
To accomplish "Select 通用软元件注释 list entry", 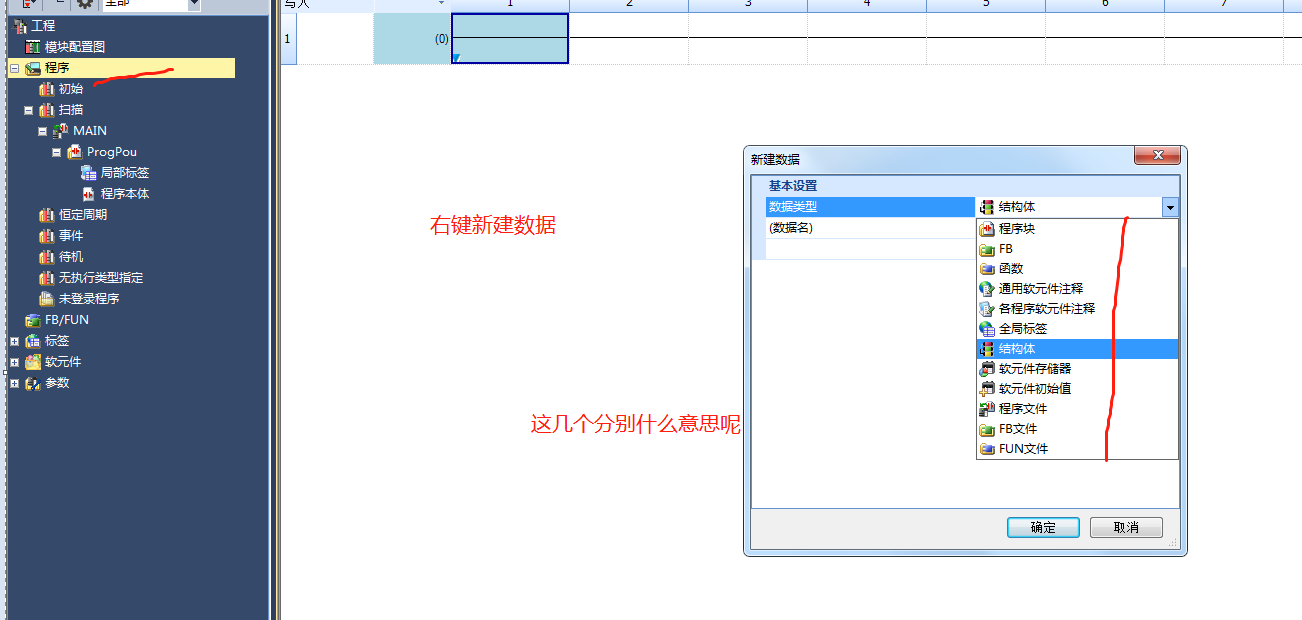I will (x=1040, y=289).
